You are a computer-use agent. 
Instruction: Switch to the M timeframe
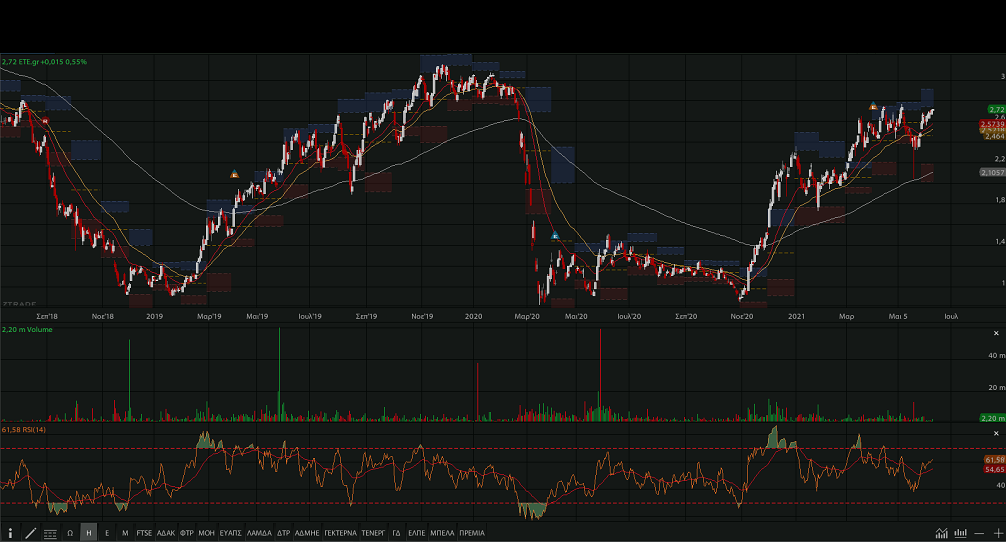tap(125, 534)
